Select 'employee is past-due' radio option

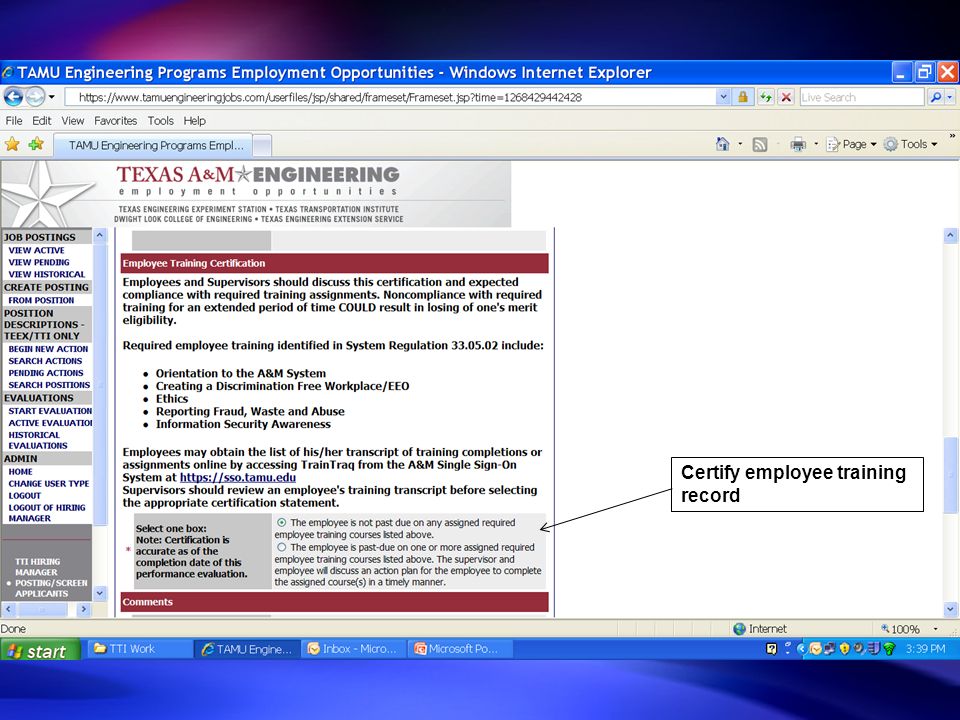[282, 547]
